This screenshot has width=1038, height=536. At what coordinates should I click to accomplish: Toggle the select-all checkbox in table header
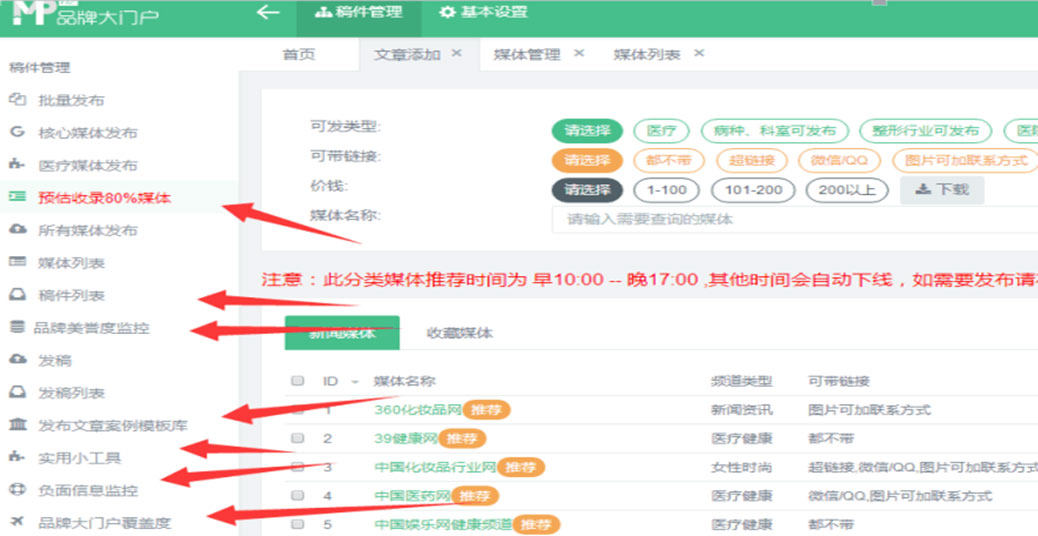pyautogui.click(x=297, y=381)
